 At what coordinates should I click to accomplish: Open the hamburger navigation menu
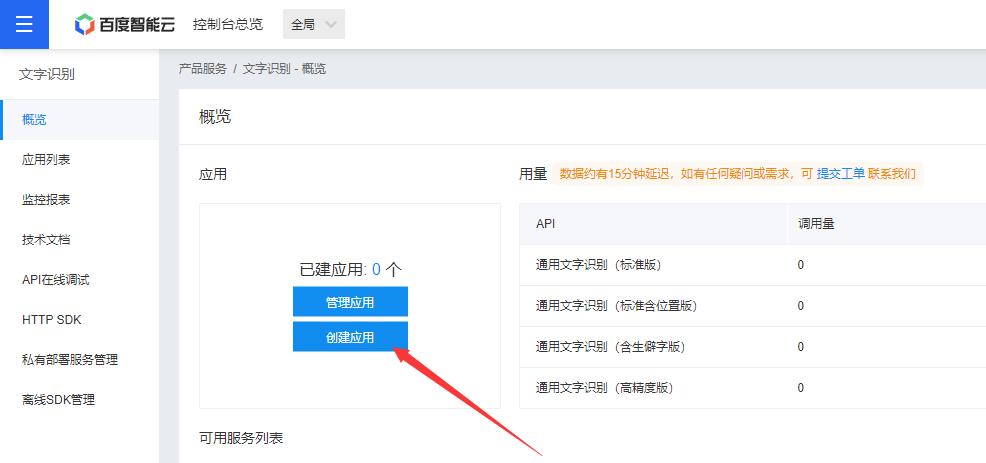click(x=24, y=24)
